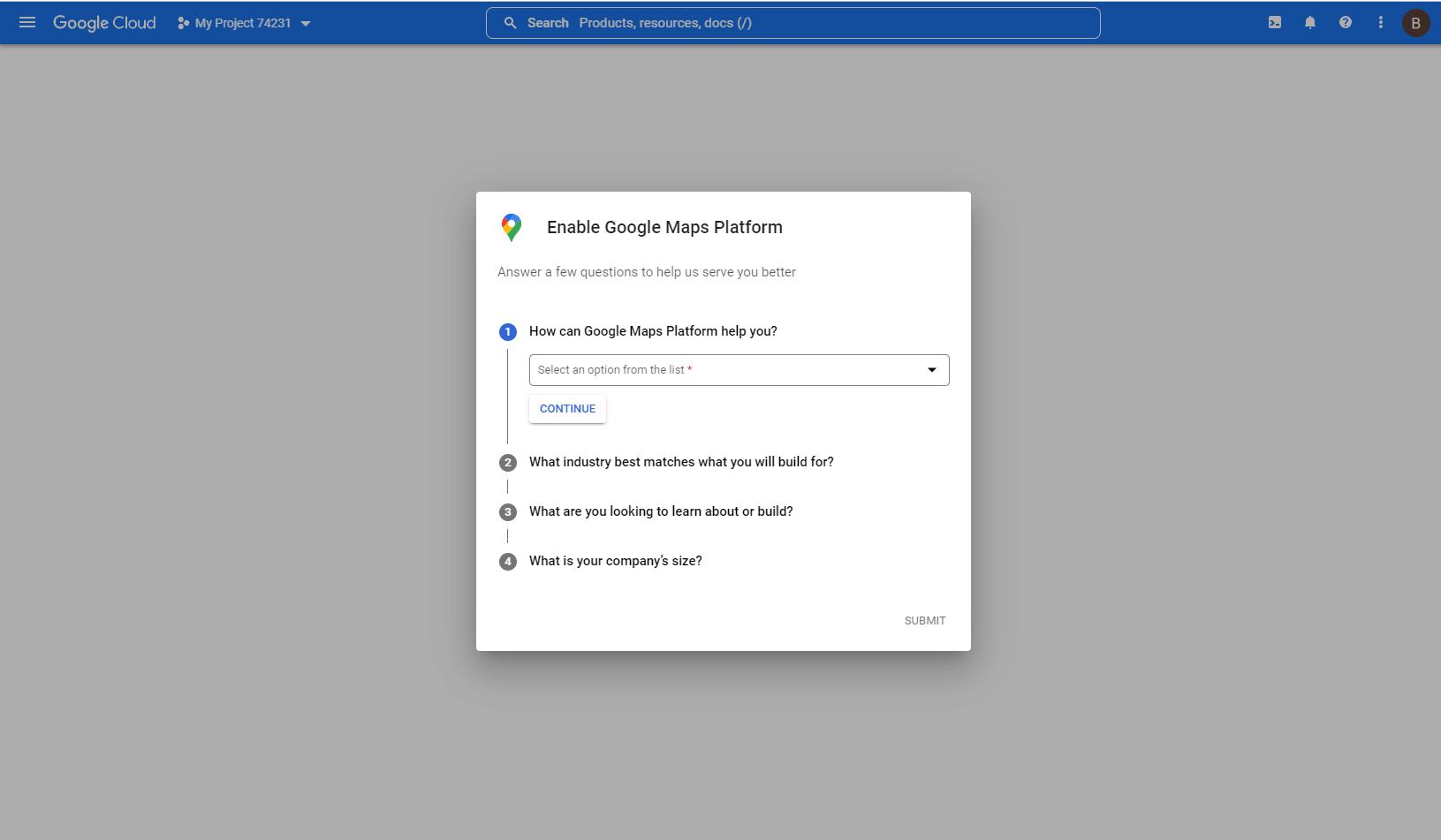Click the Google Maps pin logo
Screen dimensions: 1441x840
[512, 227]
